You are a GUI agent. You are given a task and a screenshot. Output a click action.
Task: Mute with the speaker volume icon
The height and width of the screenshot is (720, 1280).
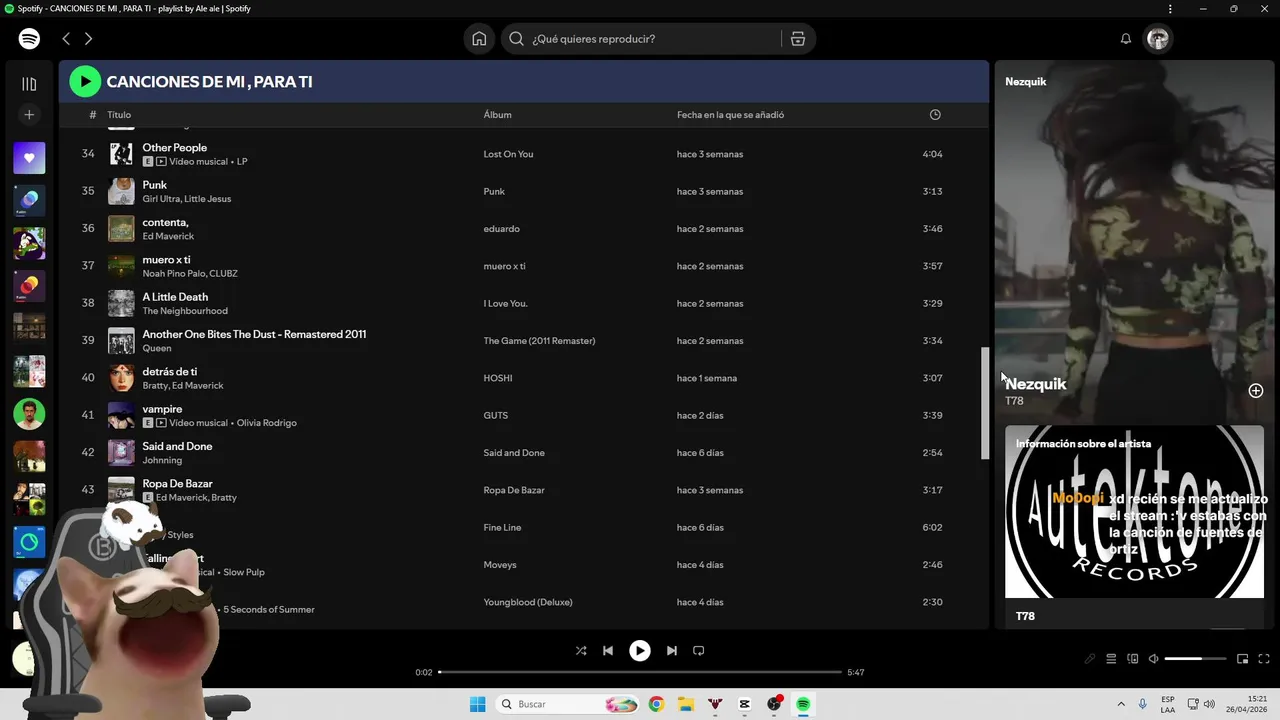[x=1153, y=659]
